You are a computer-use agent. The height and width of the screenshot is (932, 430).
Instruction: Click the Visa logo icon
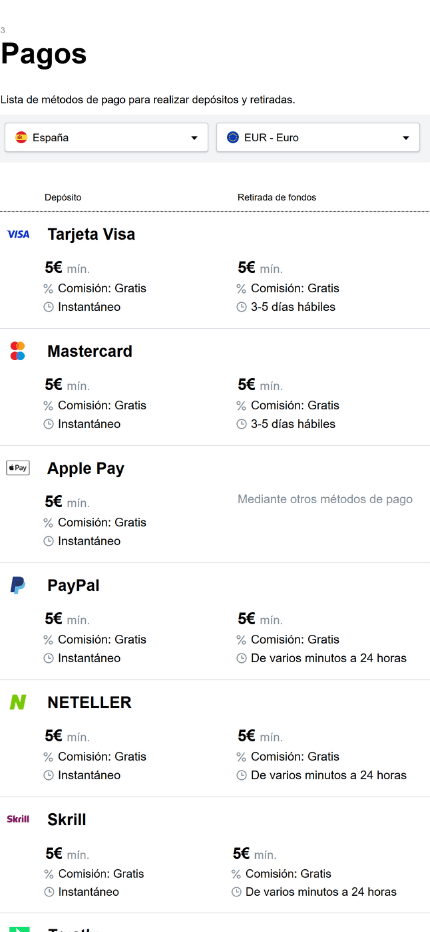(x=18, y=234)
